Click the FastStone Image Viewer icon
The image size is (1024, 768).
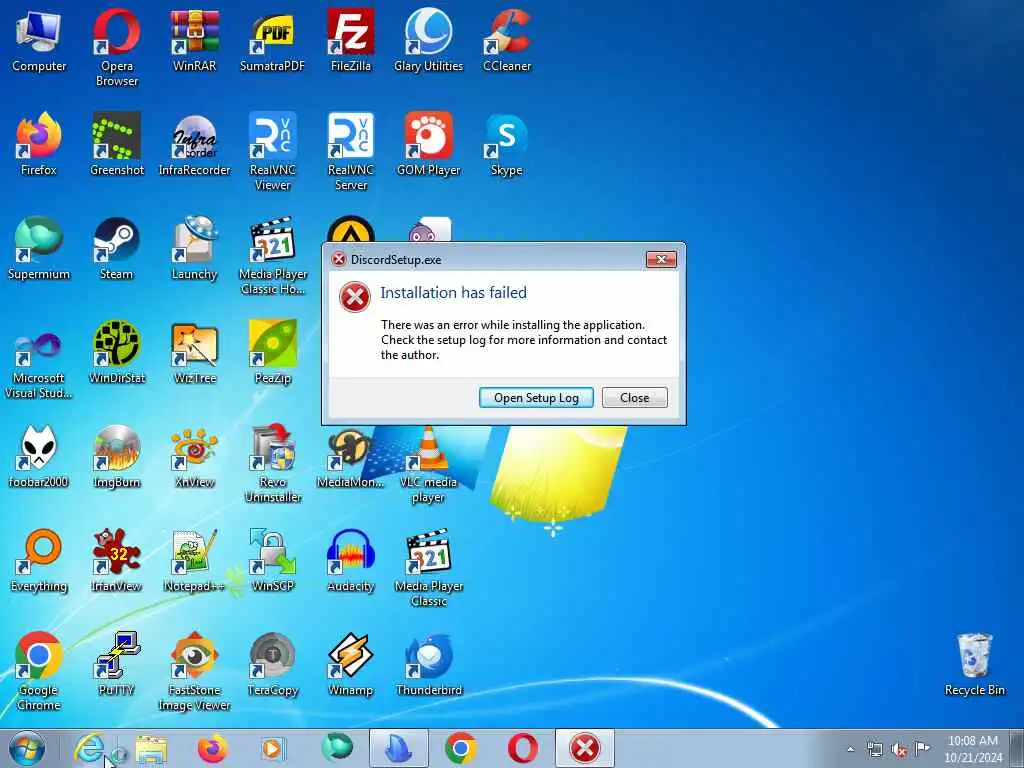tap(195, 671)
